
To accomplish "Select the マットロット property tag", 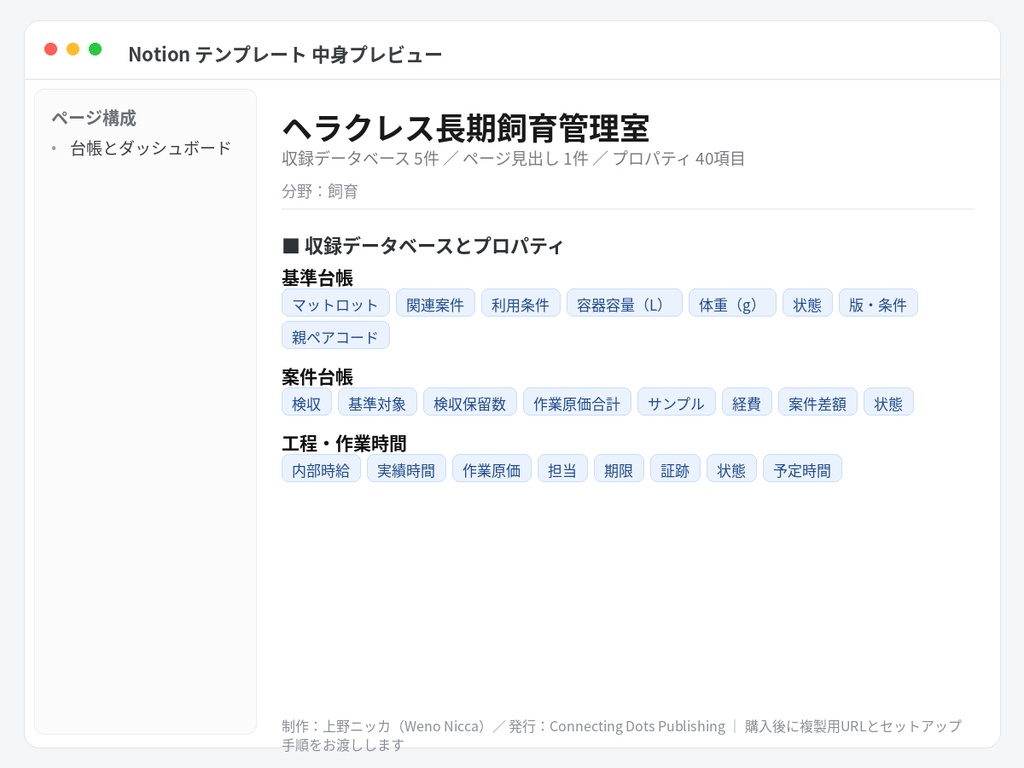I will coord(336,303).
